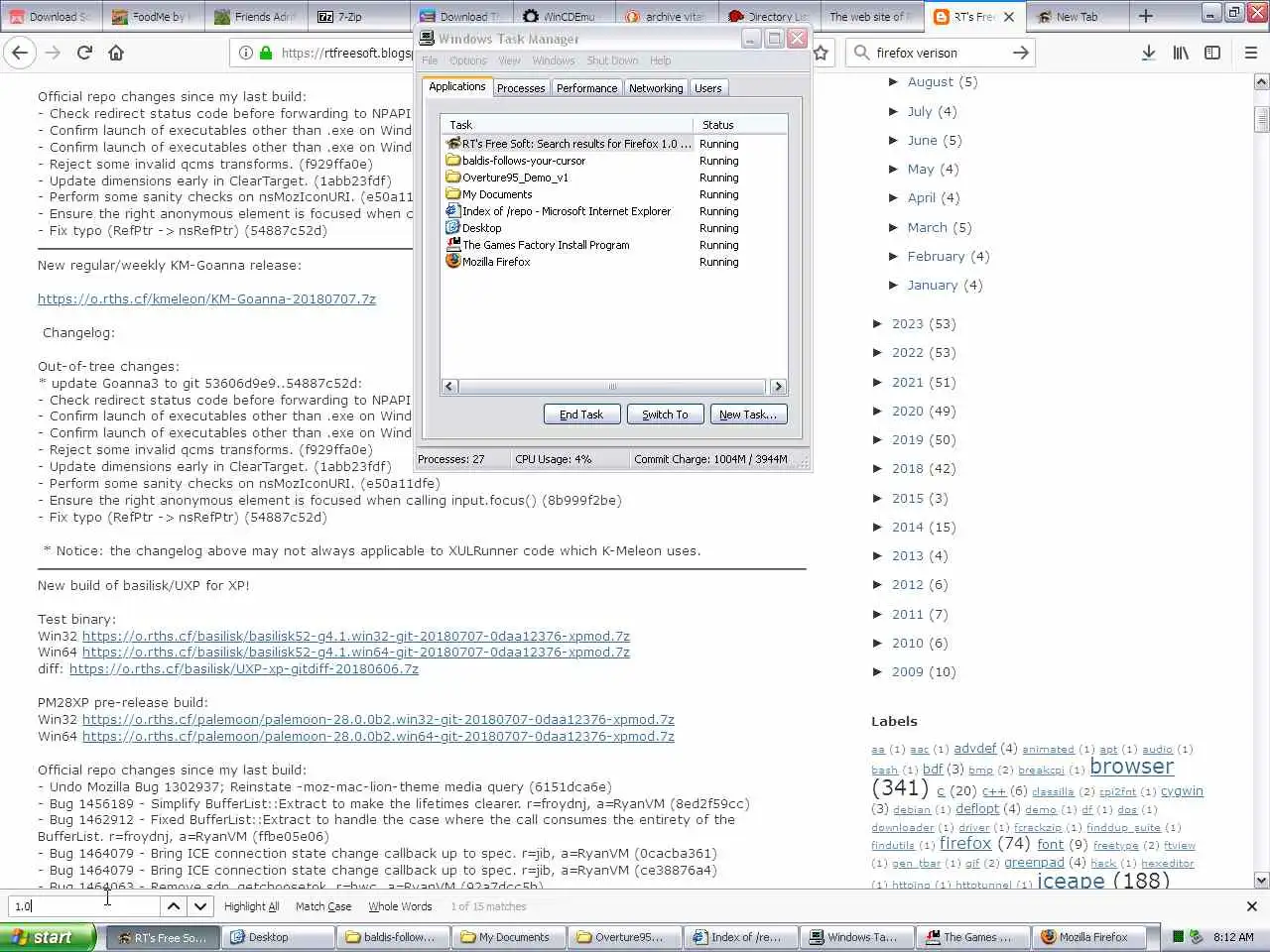Expand the 2023 archive year
1270x952 pixels.
pos(878,323)
